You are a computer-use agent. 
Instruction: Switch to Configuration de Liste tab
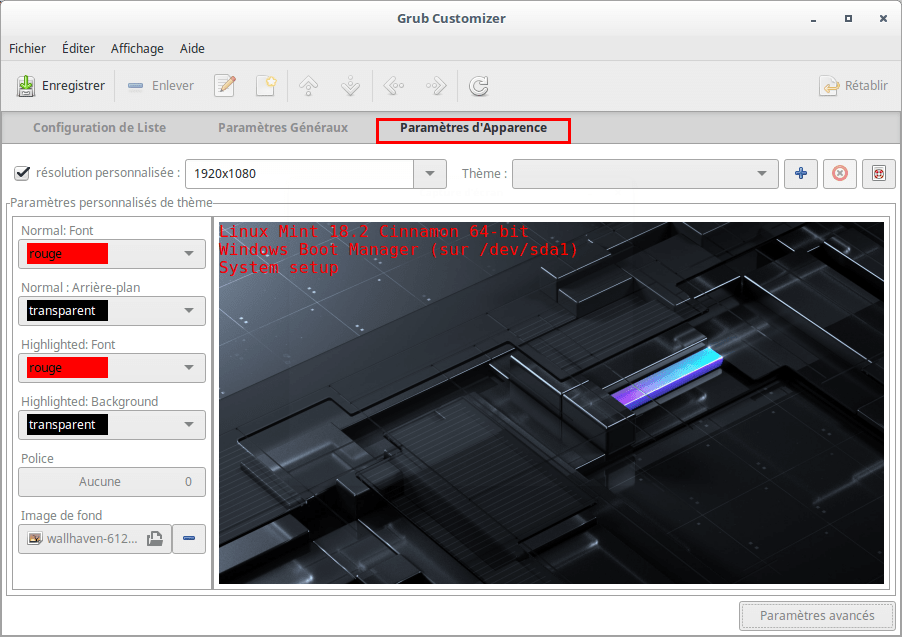pos(99,128)
